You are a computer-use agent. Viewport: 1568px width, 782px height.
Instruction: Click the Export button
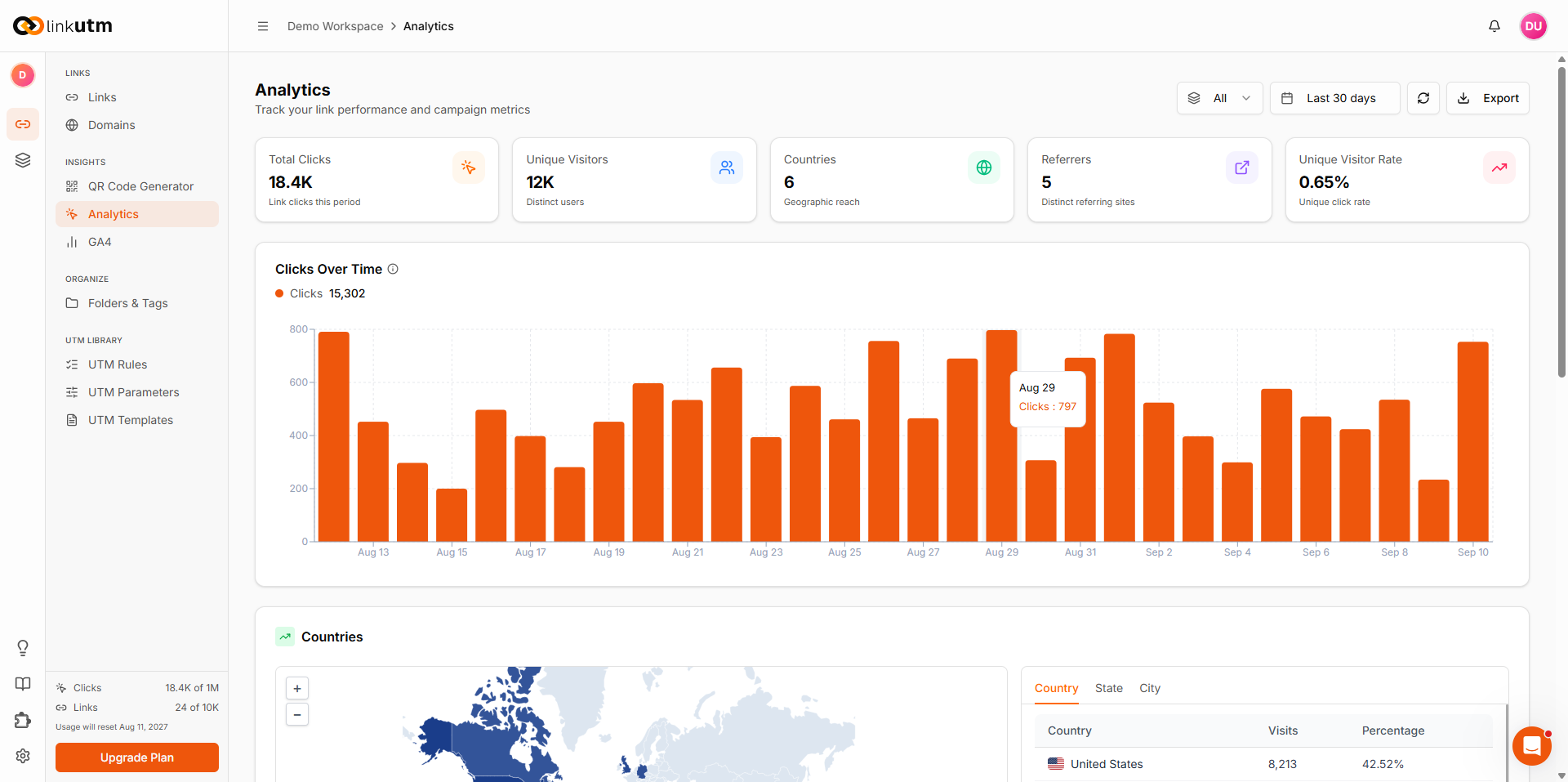click(x=1488, y=98)
